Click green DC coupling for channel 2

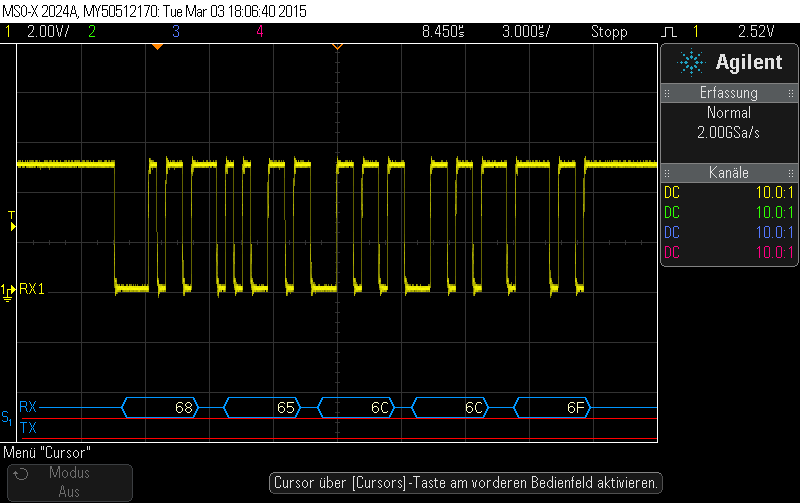pos(672,212)
